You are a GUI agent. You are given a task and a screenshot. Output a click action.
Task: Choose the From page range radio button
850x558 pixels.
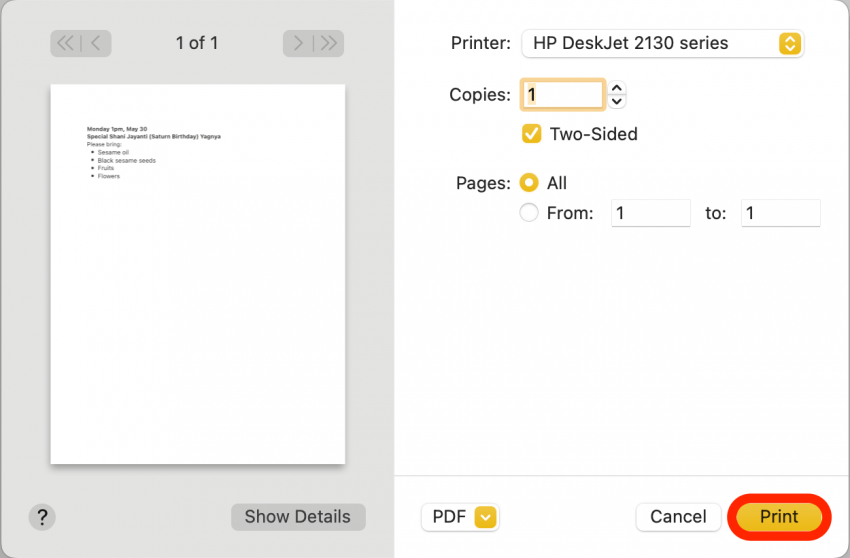pos(530,213)
